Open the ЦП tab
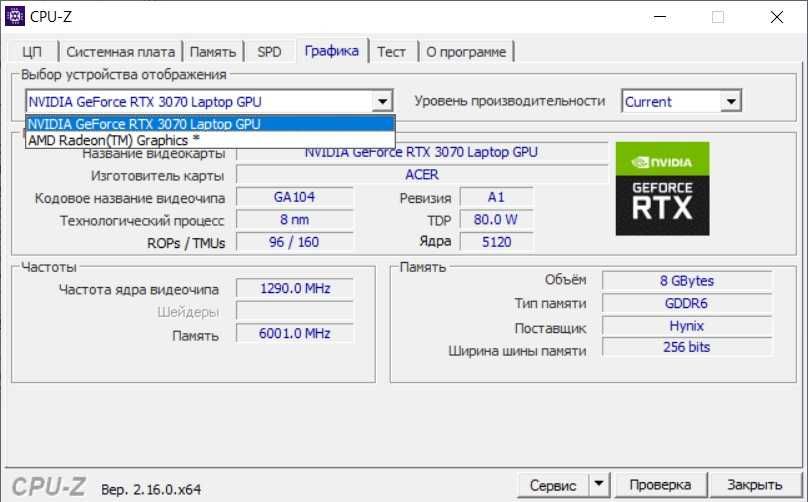 click(32, 52)
